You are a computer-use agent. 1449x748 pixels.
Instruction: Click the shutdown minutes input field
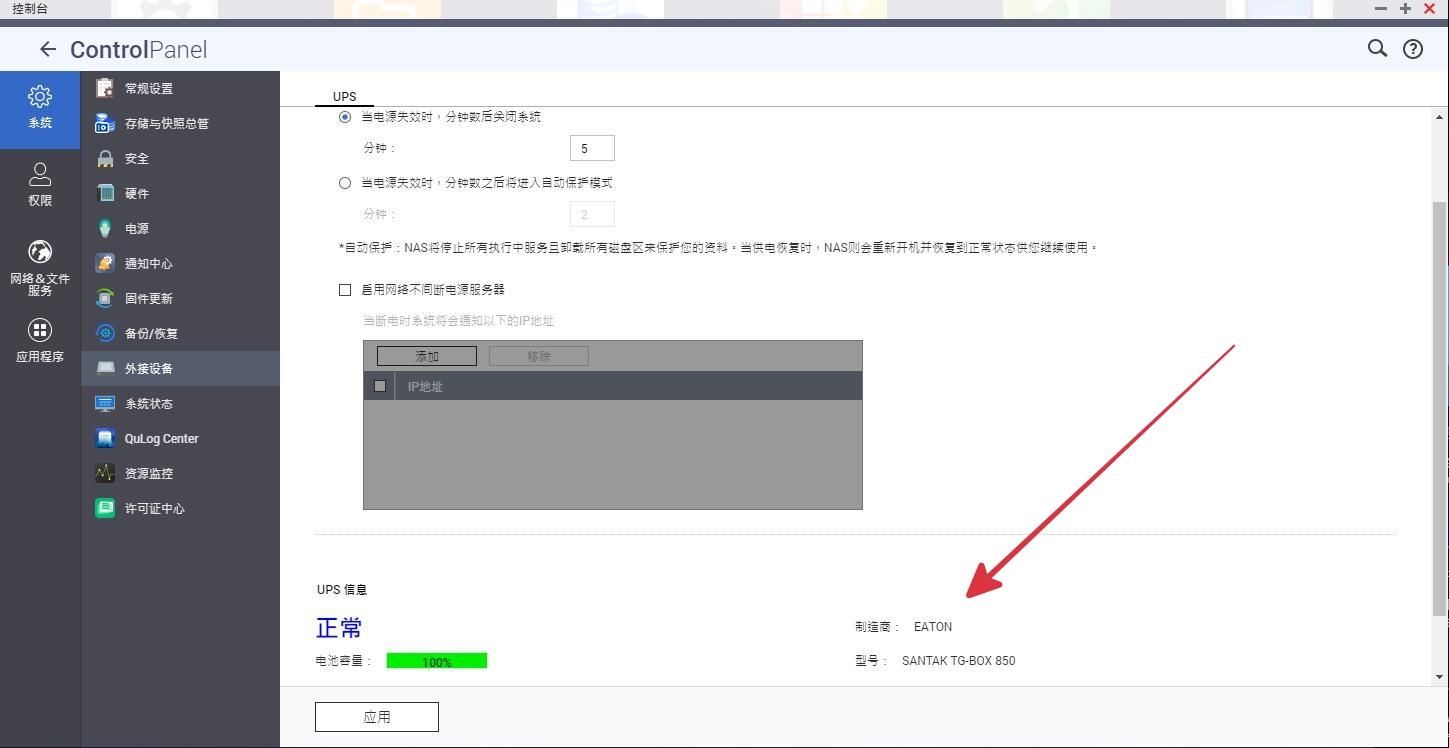pyautogui.click(x=592, y=148)
